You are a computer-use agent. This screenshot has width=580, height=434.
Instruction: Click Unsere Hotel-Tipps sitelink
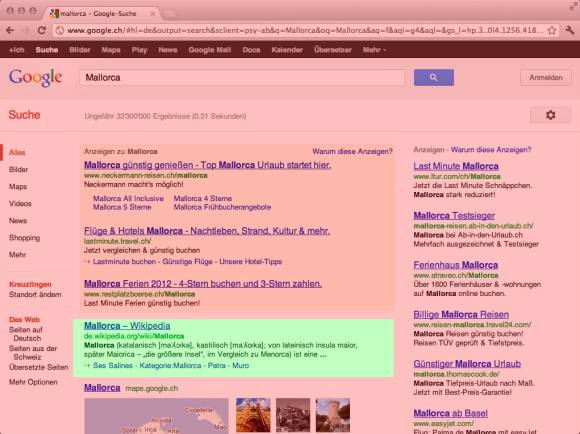click(251, 262)
